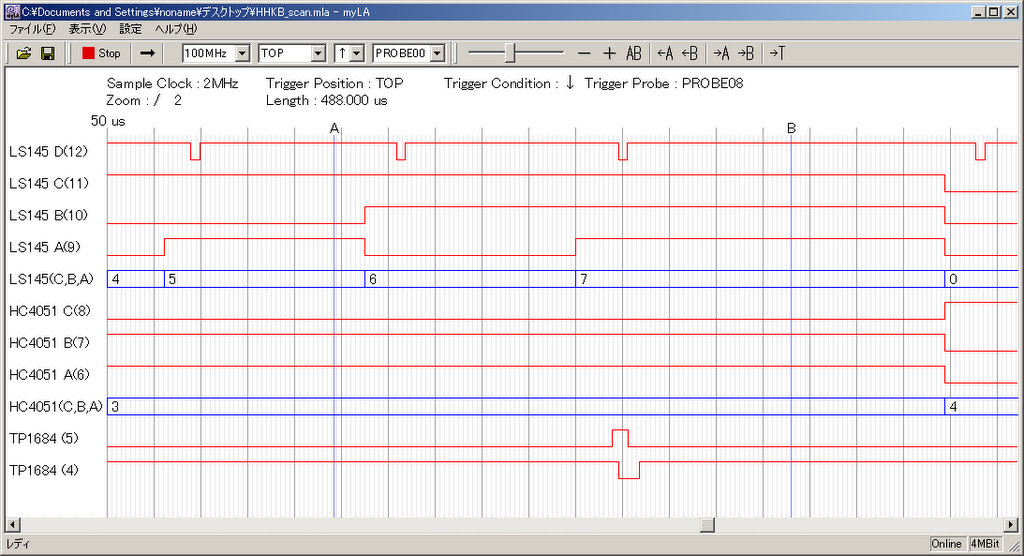
Task: Click the →B cursor button
Action: [x=745, y=53]
